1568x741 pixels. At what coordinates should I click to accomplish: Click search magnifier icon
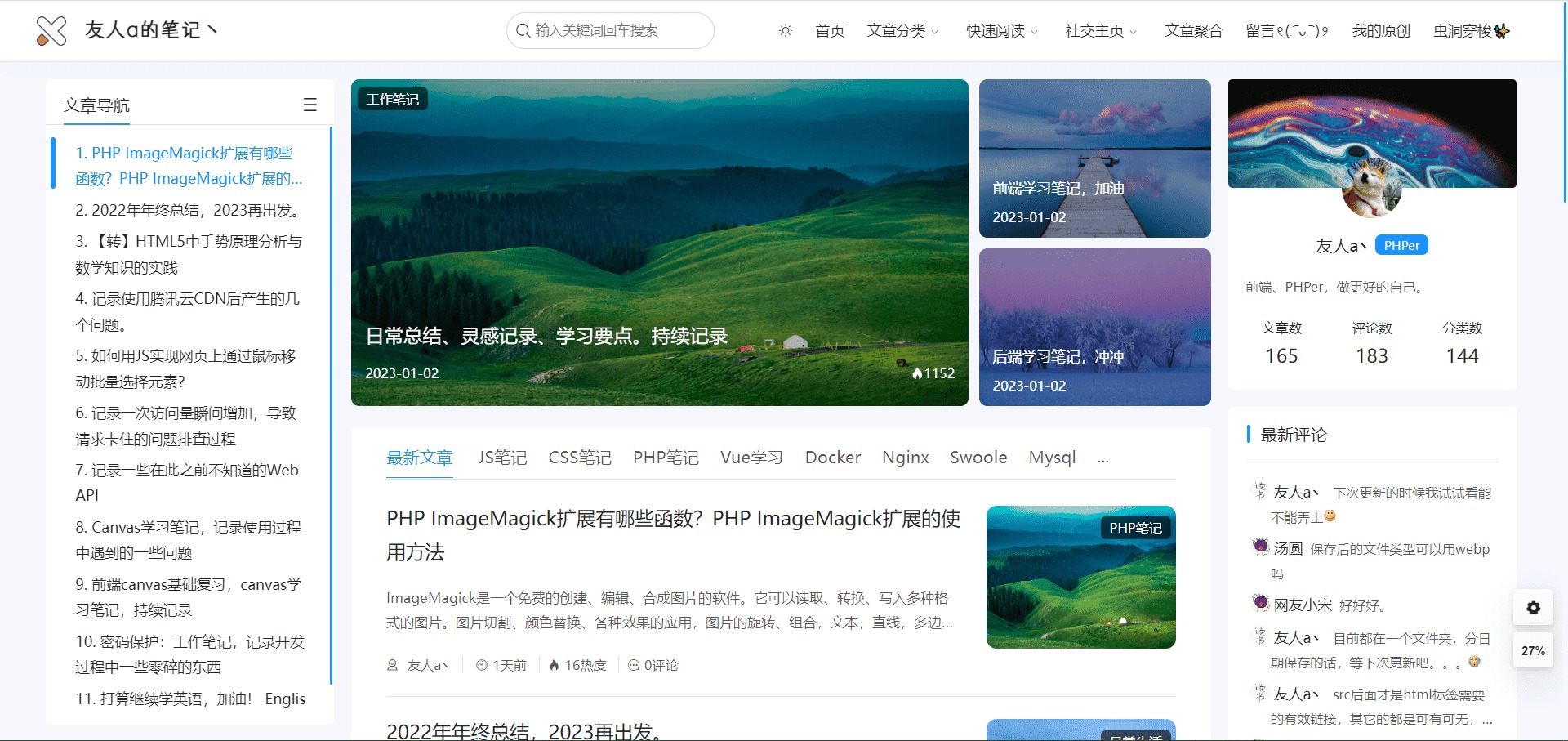pos(523,31)
